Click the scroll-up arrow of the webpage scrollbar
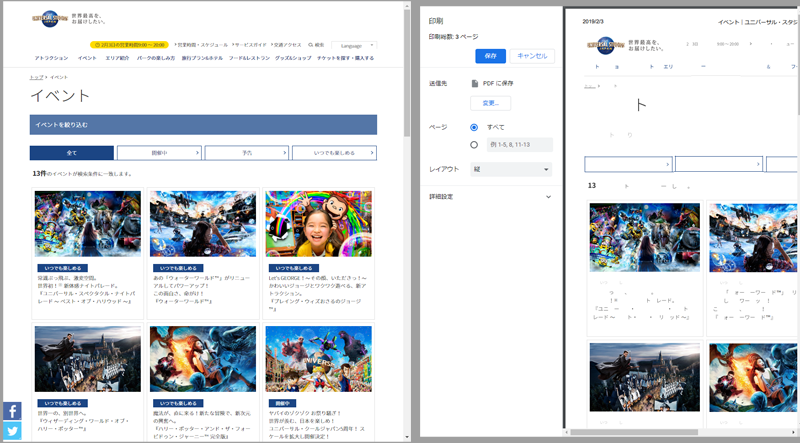 tap(407, 6)
